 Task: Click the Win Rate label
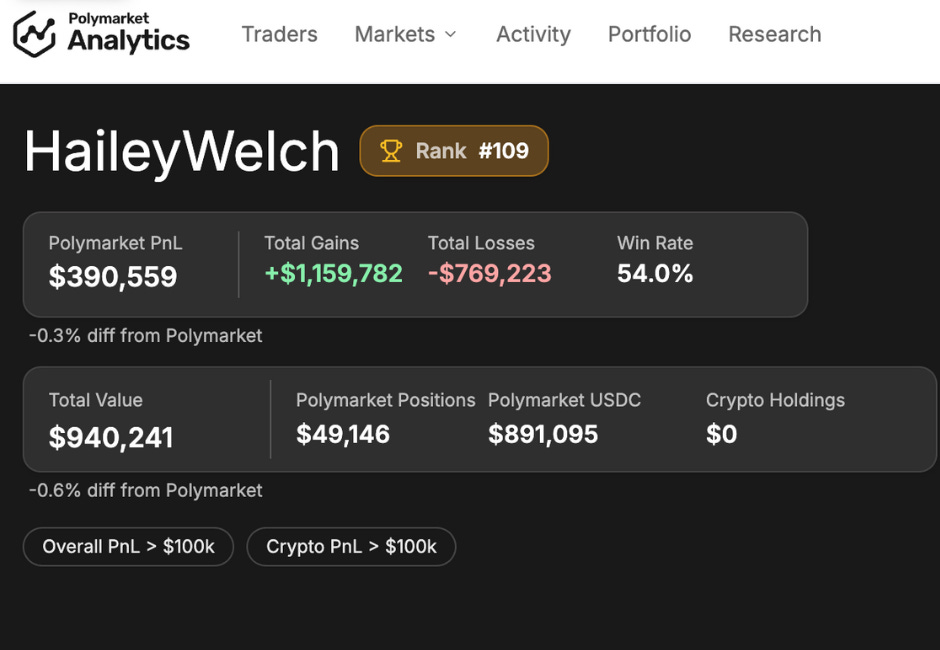pyautogui.click(x=655, y=243)
